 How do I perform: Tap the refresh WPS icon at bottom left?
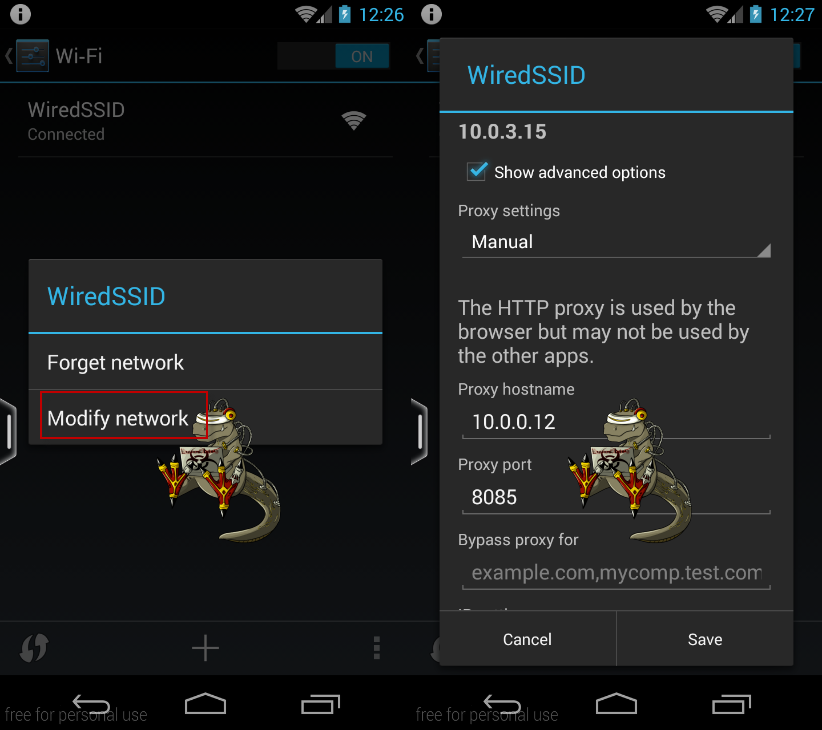(34, 648)
